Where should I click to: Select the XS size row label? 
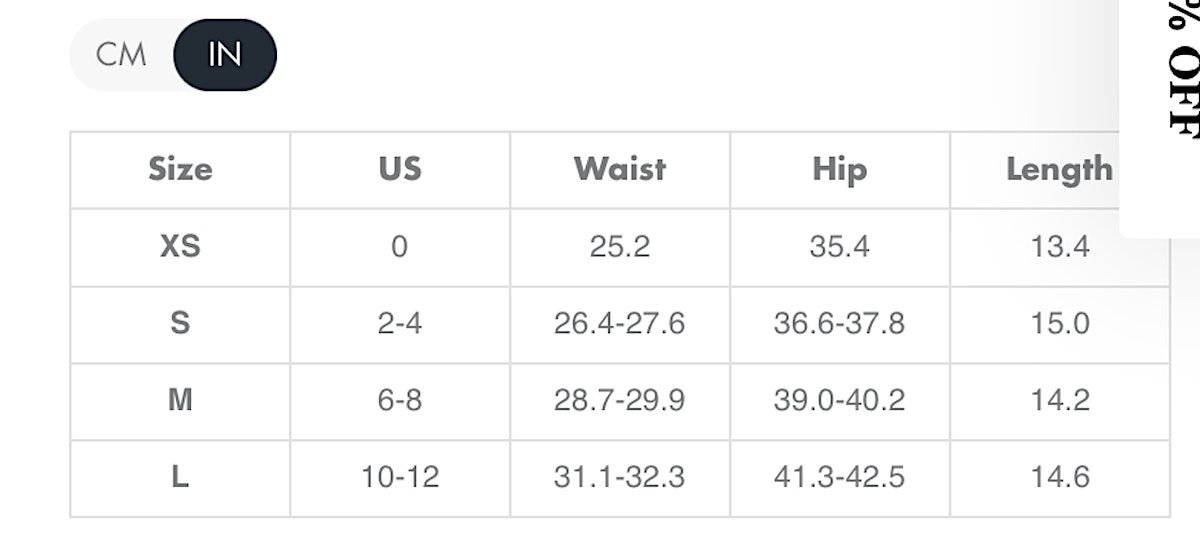point(180,247)
